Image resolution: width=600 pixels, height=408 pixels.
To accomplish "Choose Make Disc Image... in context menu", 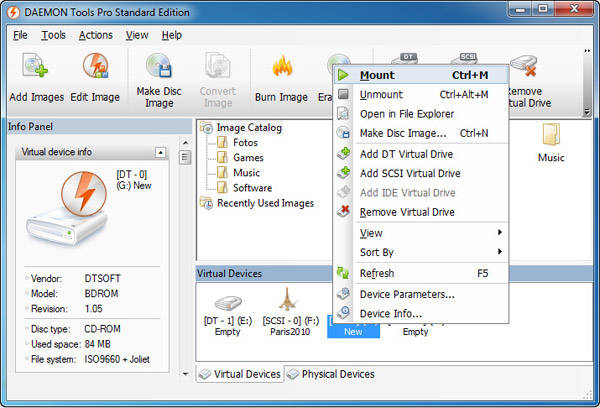I will pos(421,133).
